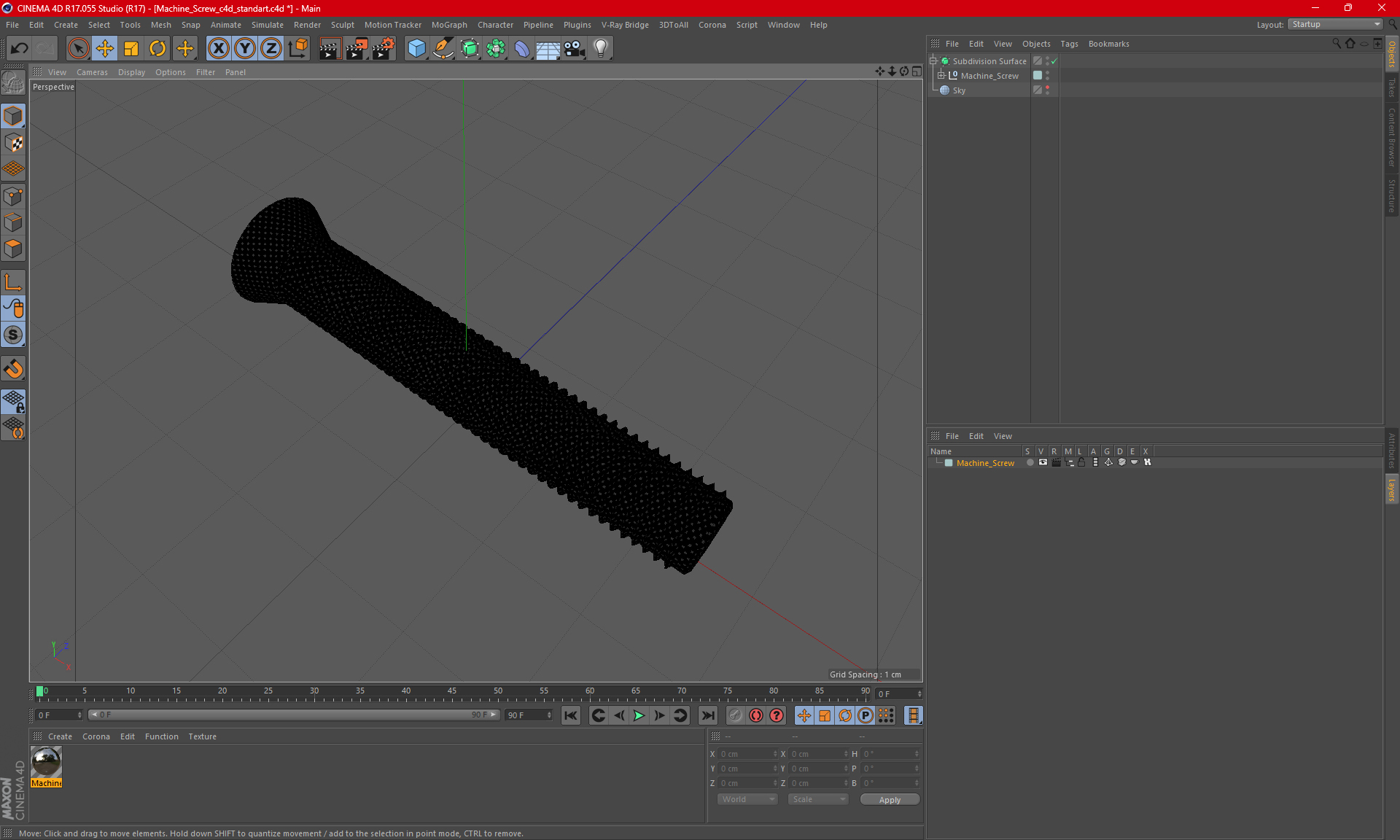
Task: Open the Layers side tab
Action: coord(1392,489)
